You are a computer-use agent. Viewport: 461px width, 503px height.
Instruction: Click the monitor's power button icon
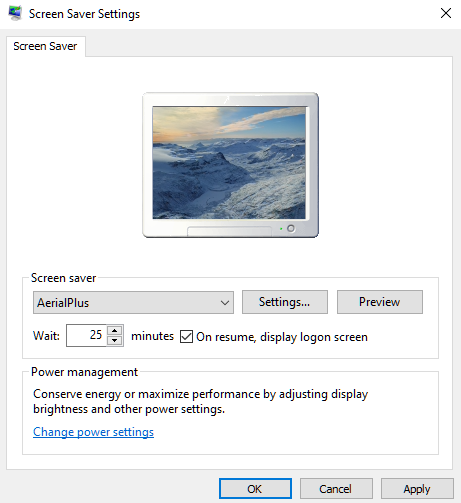pyautogui.click(x=291, y=228)
